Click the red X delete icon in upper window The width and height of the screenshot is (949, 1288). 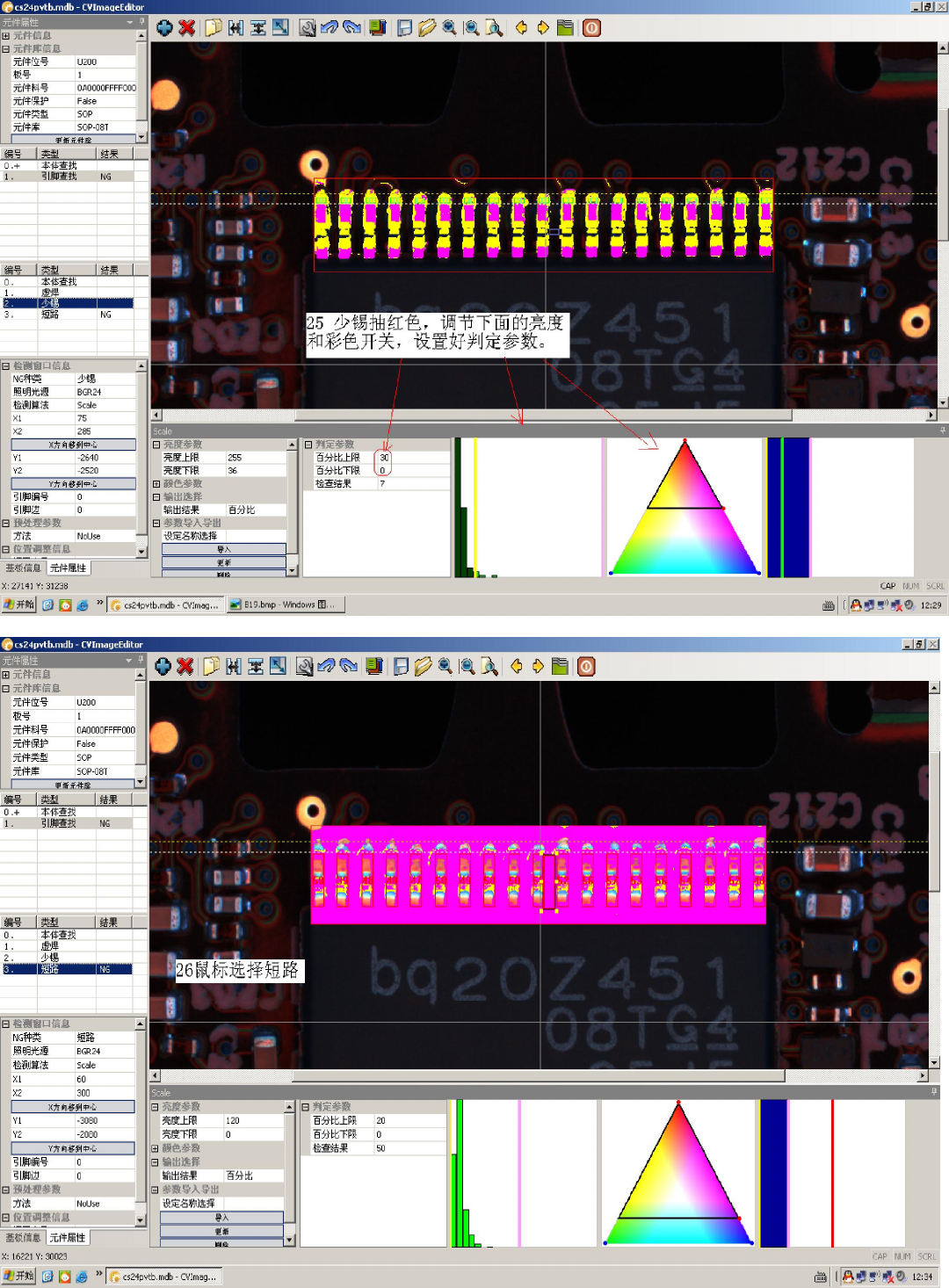tap(186, 28)
